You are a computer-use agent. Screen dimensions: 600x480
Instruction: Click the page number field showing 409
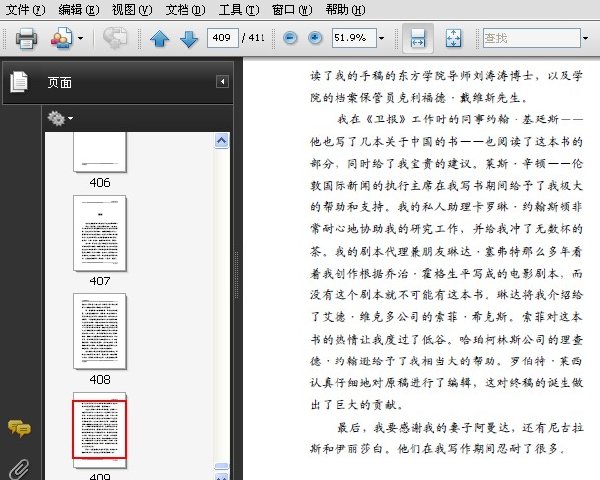[223, 38]
